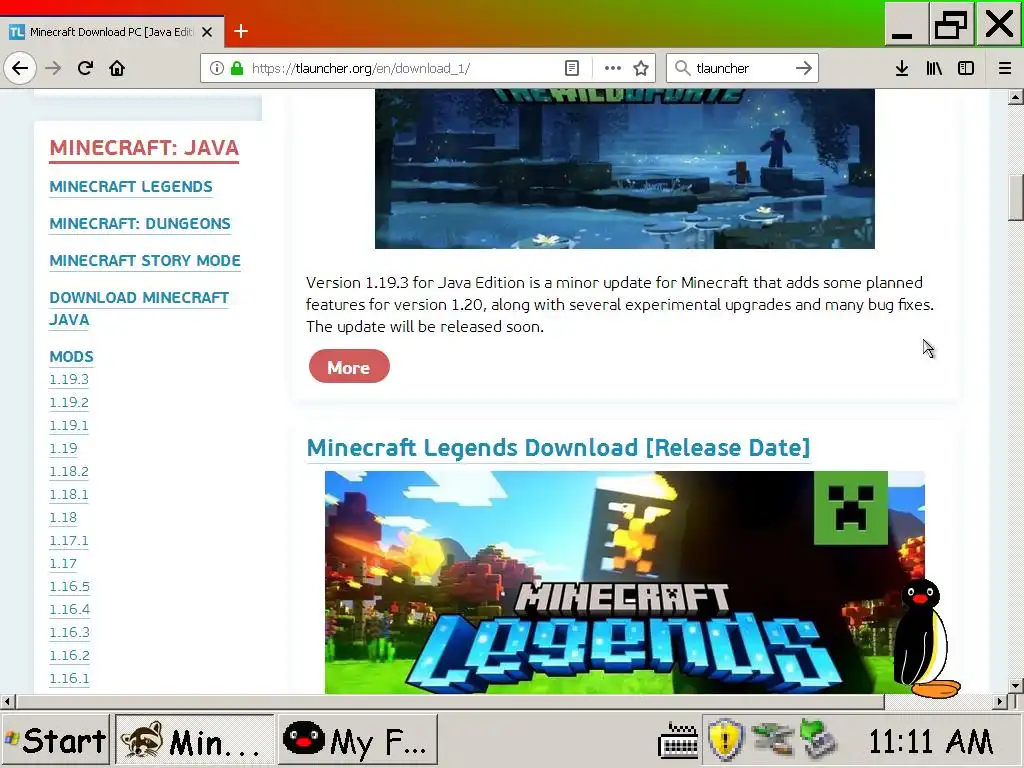This screenshot has height=768, width=1024.
Task: Click the 11:11 AM taskbar clock
Action: 931,742
